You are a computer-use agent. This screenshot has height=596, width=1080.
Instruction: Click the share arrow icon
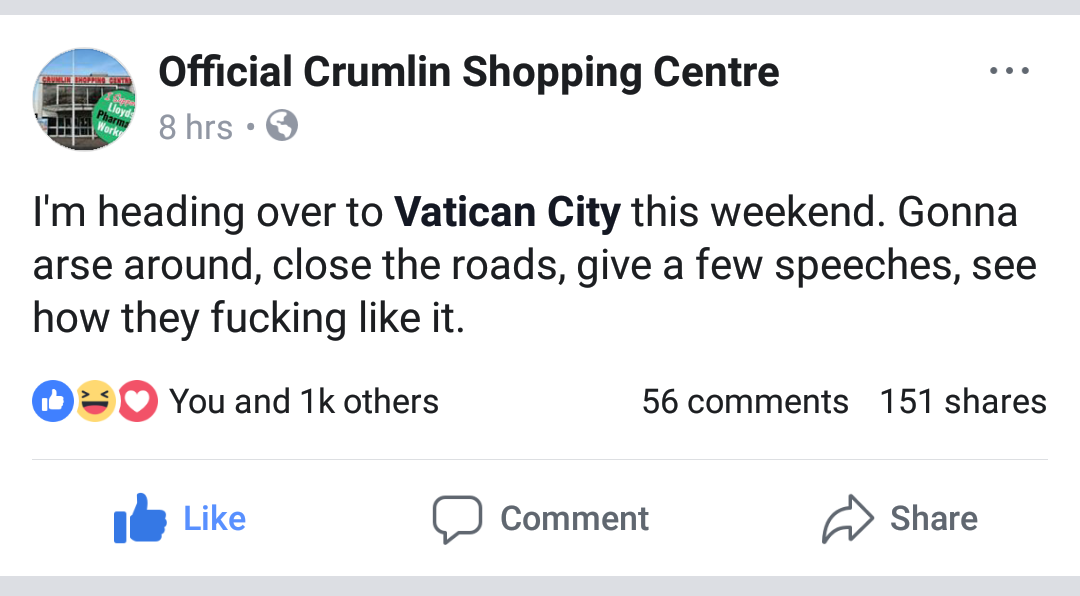pyautogui.click(x=848, y=518)
